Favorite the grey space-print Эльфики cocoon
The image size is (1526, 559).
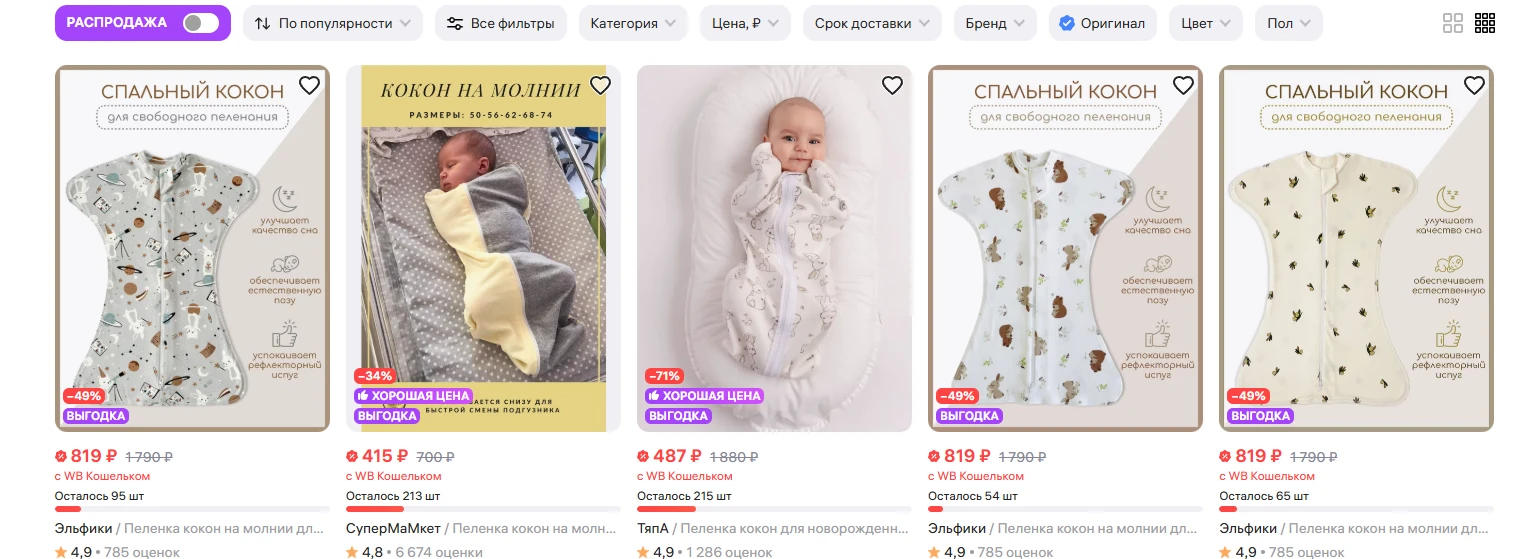click(x=309, y=86)
